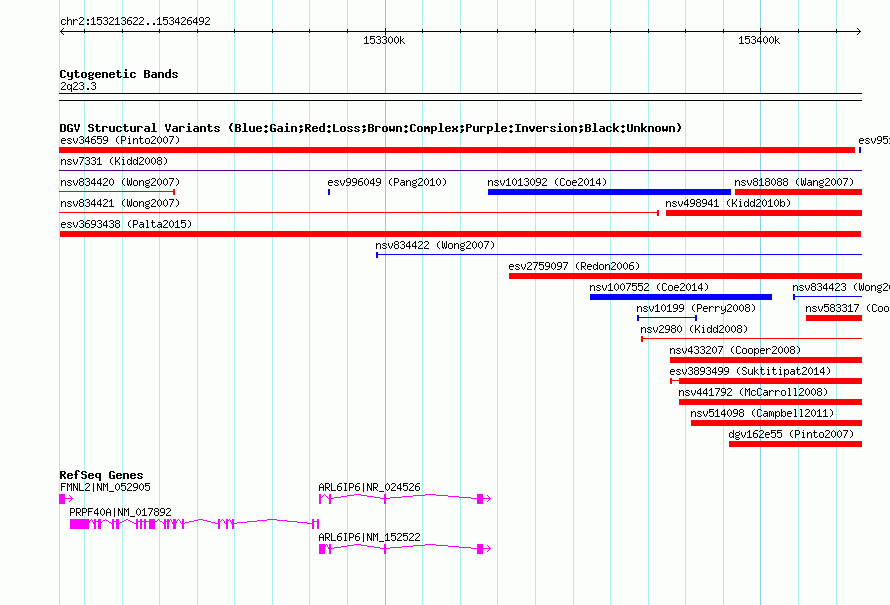This screenshot has width=890, height=605.
Task: Open the FMNL2|NM_052905 gene label
Action: [x=105, y=487]
